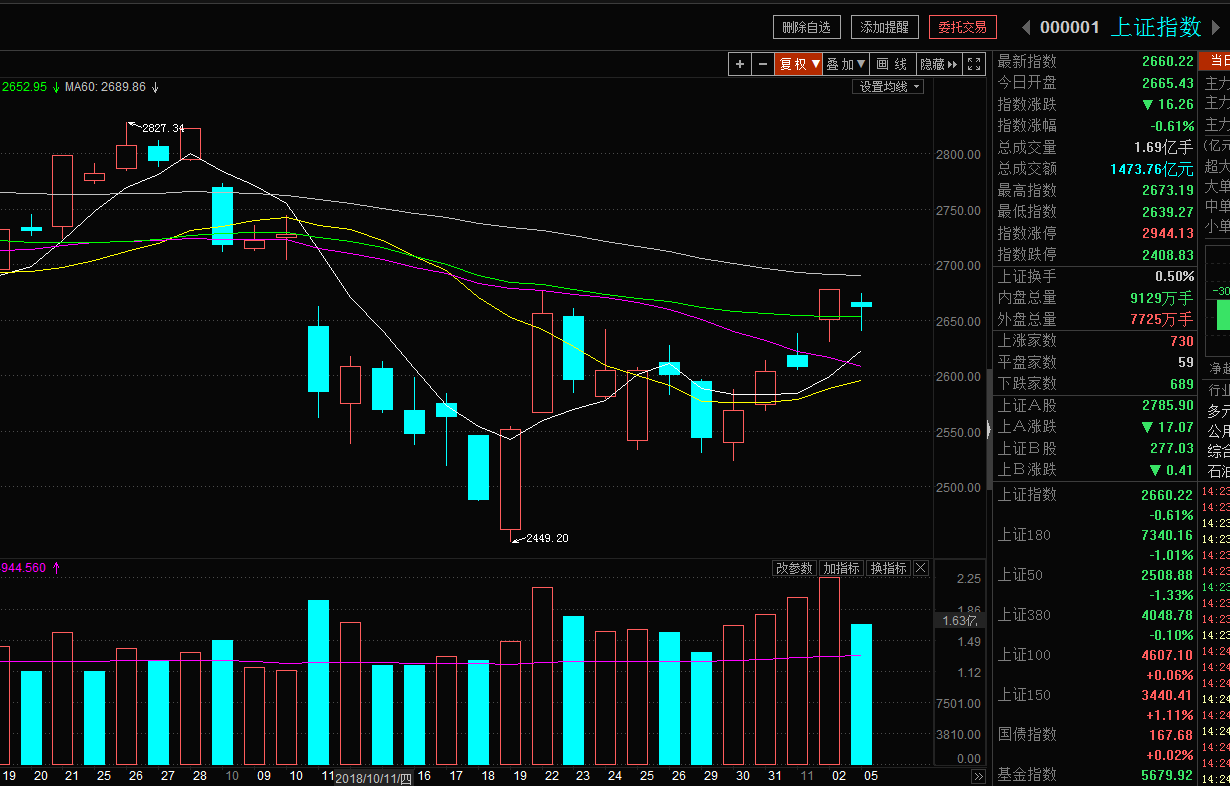
Task: Click 总成交额 value 1473.76亿元
Action: 1152,169
